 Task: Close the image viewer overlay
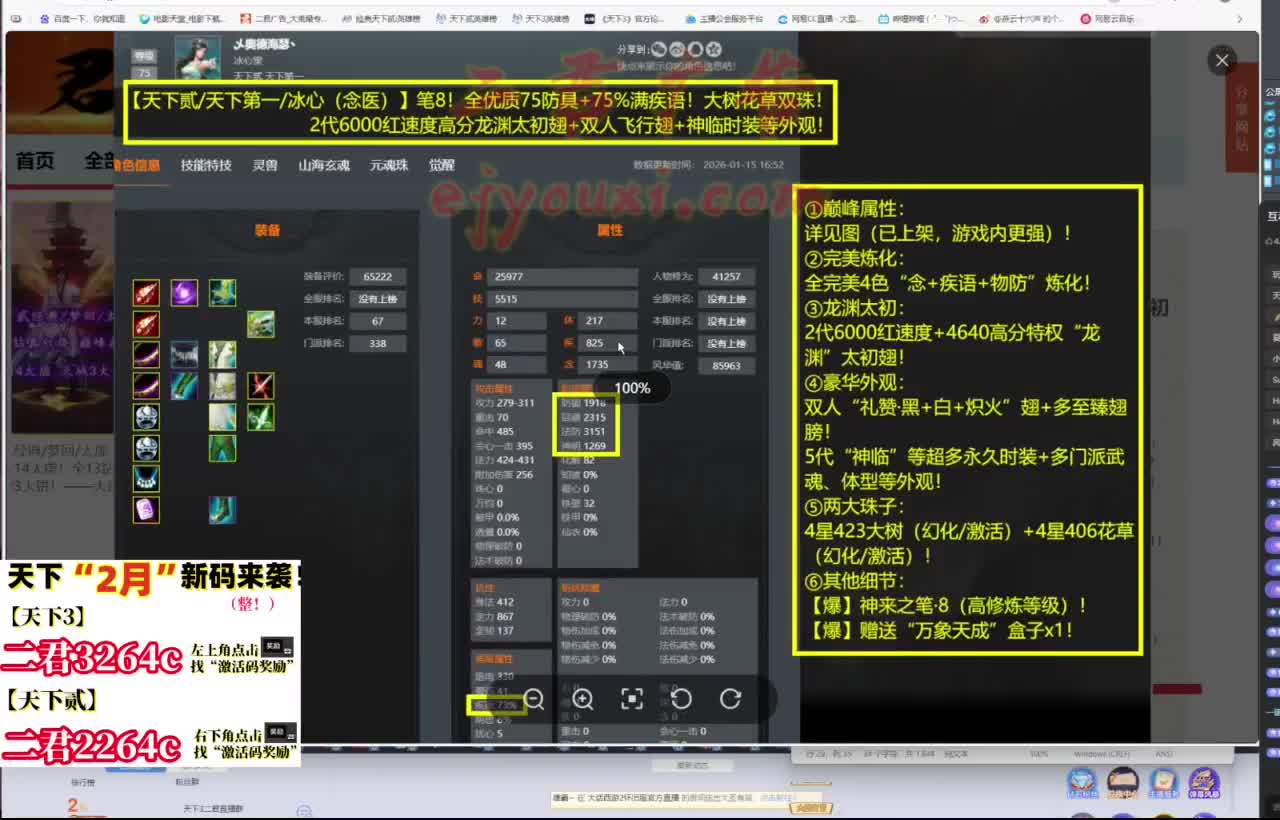tap(1221, 60)
